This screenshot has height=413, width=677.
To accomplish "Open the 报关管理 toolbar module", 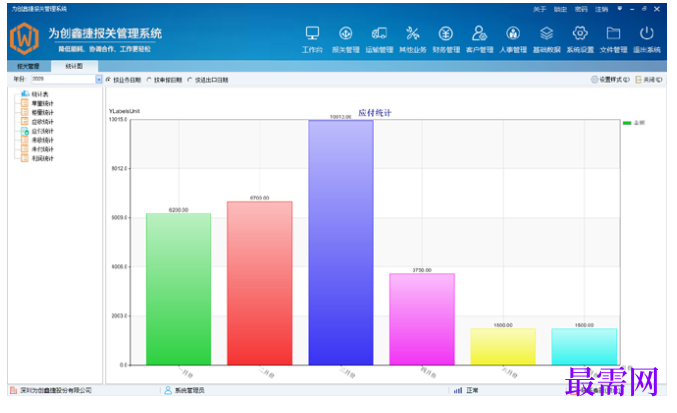I will (x=345, y=39).
